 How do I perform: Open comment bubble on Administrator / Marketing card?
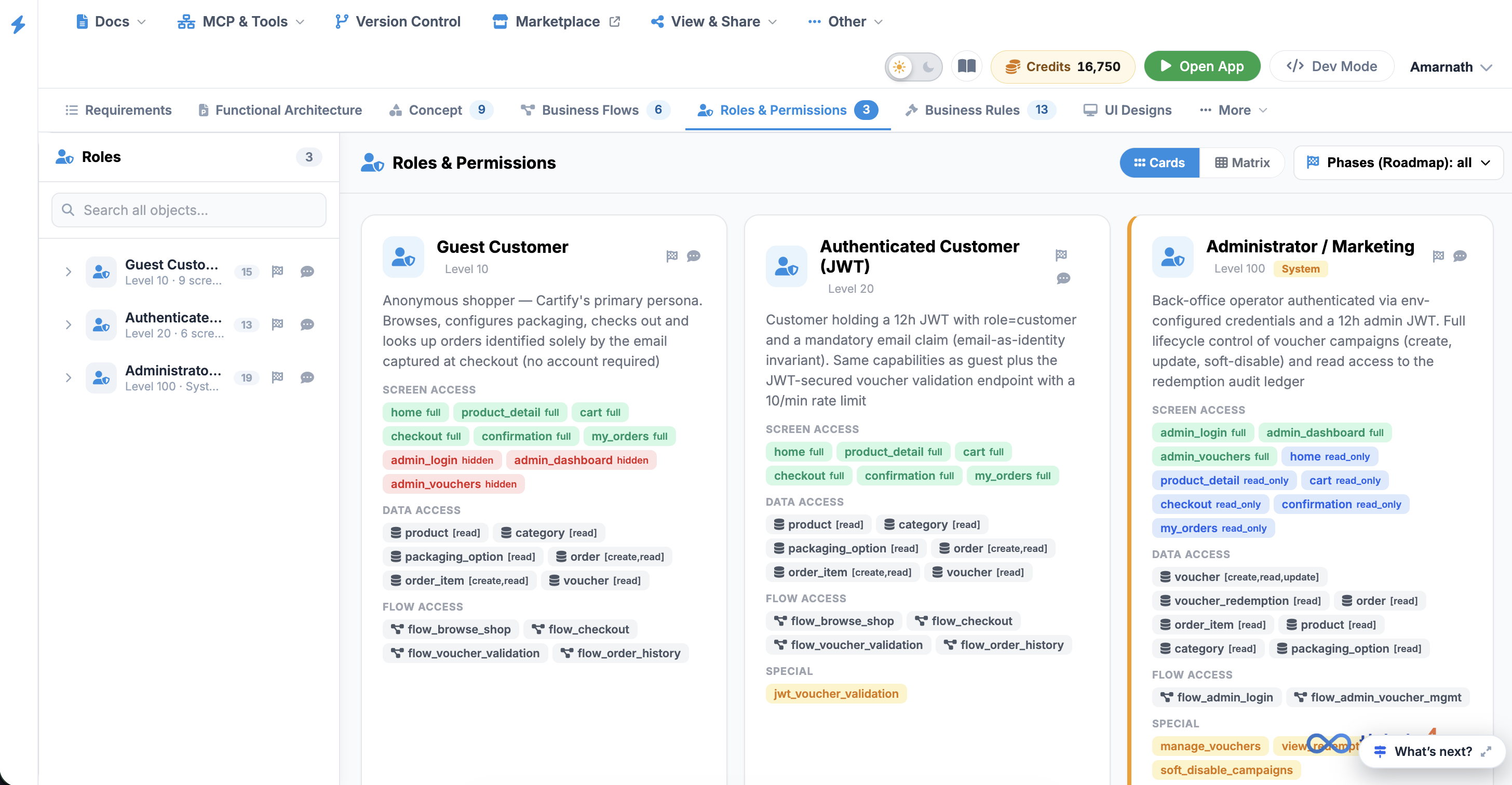click(1460, 256)
